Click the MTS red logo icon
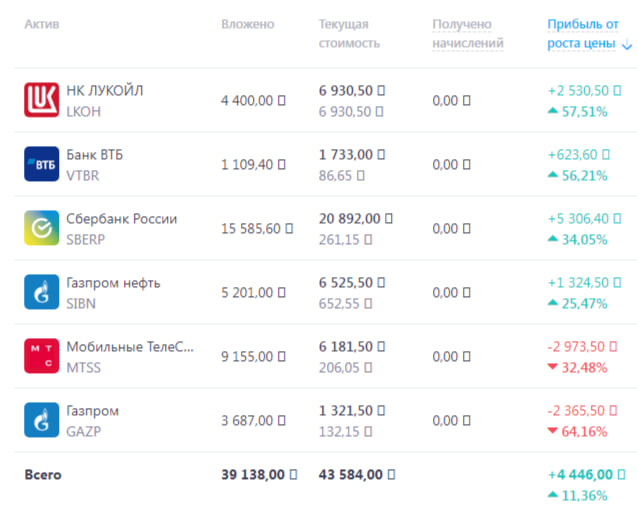The image size is (637, 507). (x=41, y=356)
